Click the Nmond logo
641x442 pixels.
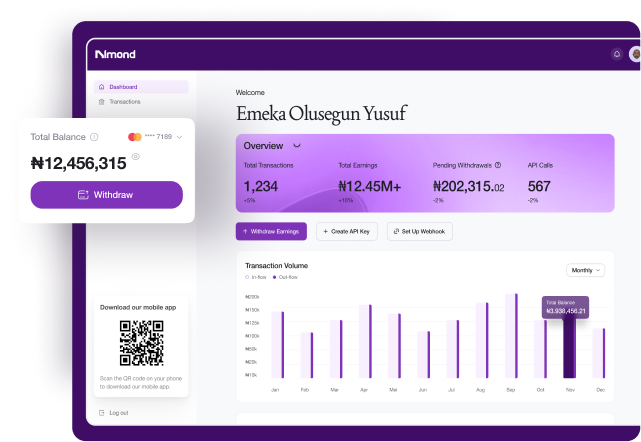(114, 54)
